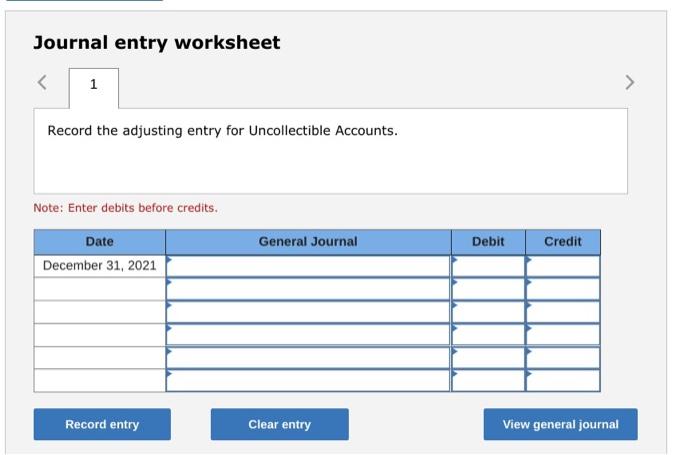The width and height of the screenshot is (700, 455).
Task: Click the December 31, 2021 date cell
Action: click(100, 266)
